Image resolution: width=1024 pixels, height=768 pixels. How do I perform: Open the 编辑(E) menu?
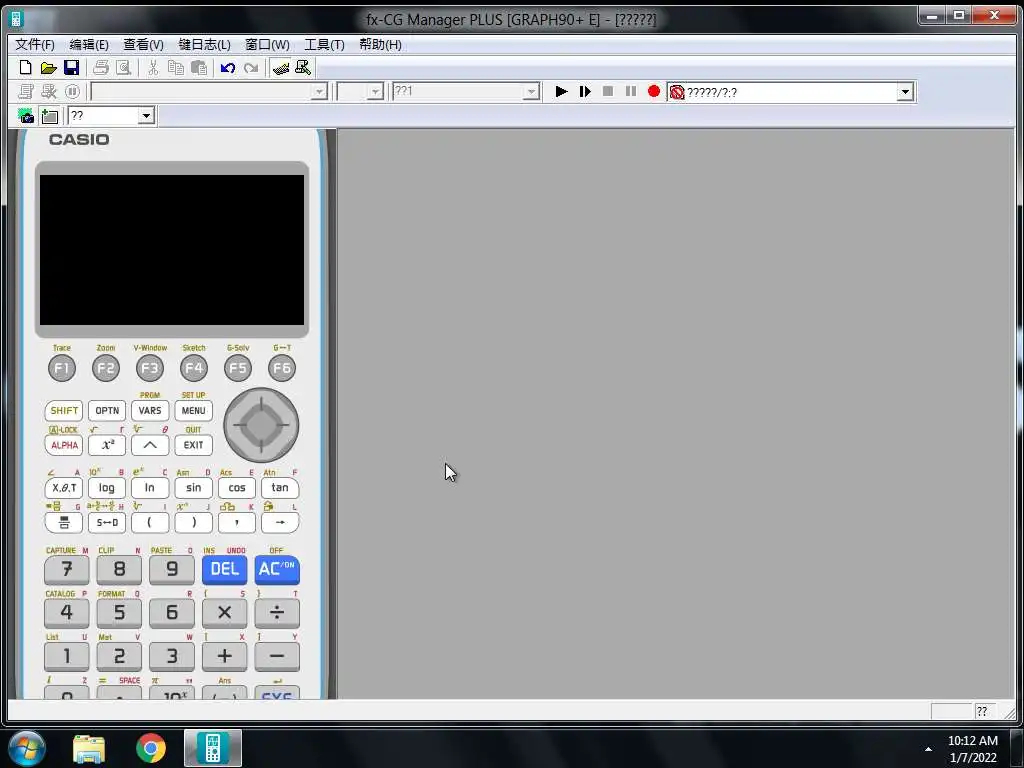coord(89,44)
